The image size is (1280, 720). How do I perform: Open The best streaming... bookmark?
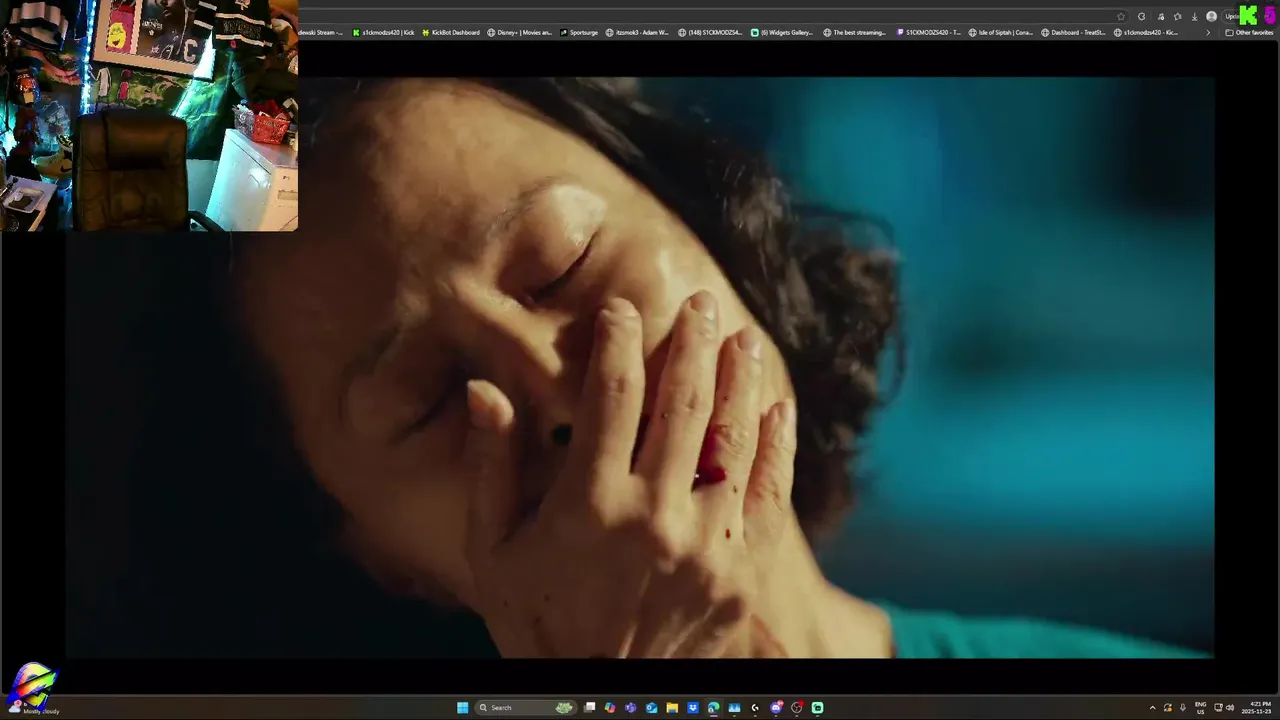(855, 32)
